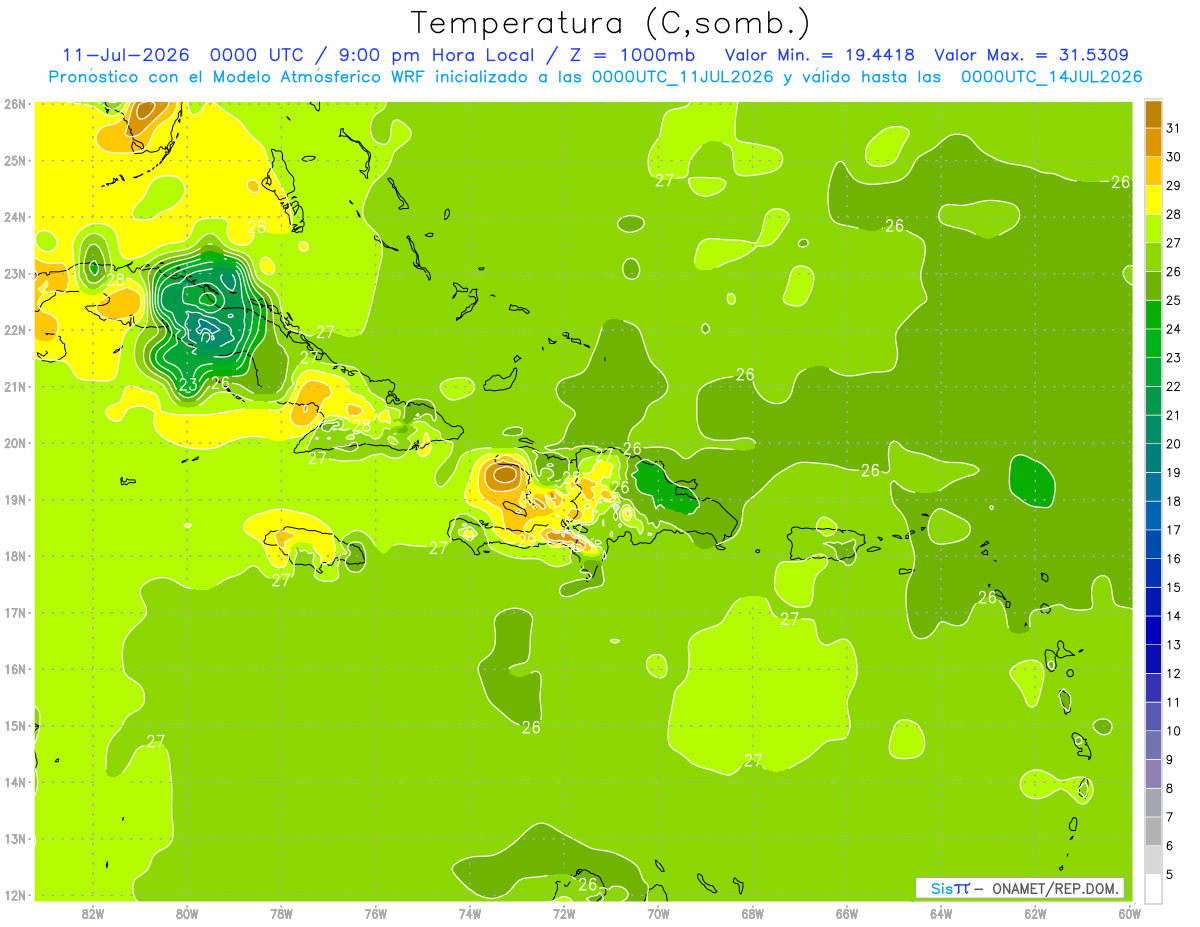Click the orange swatch between 30 and 31
Viewport: 1200px width, 927px height.
(1153, 142)
